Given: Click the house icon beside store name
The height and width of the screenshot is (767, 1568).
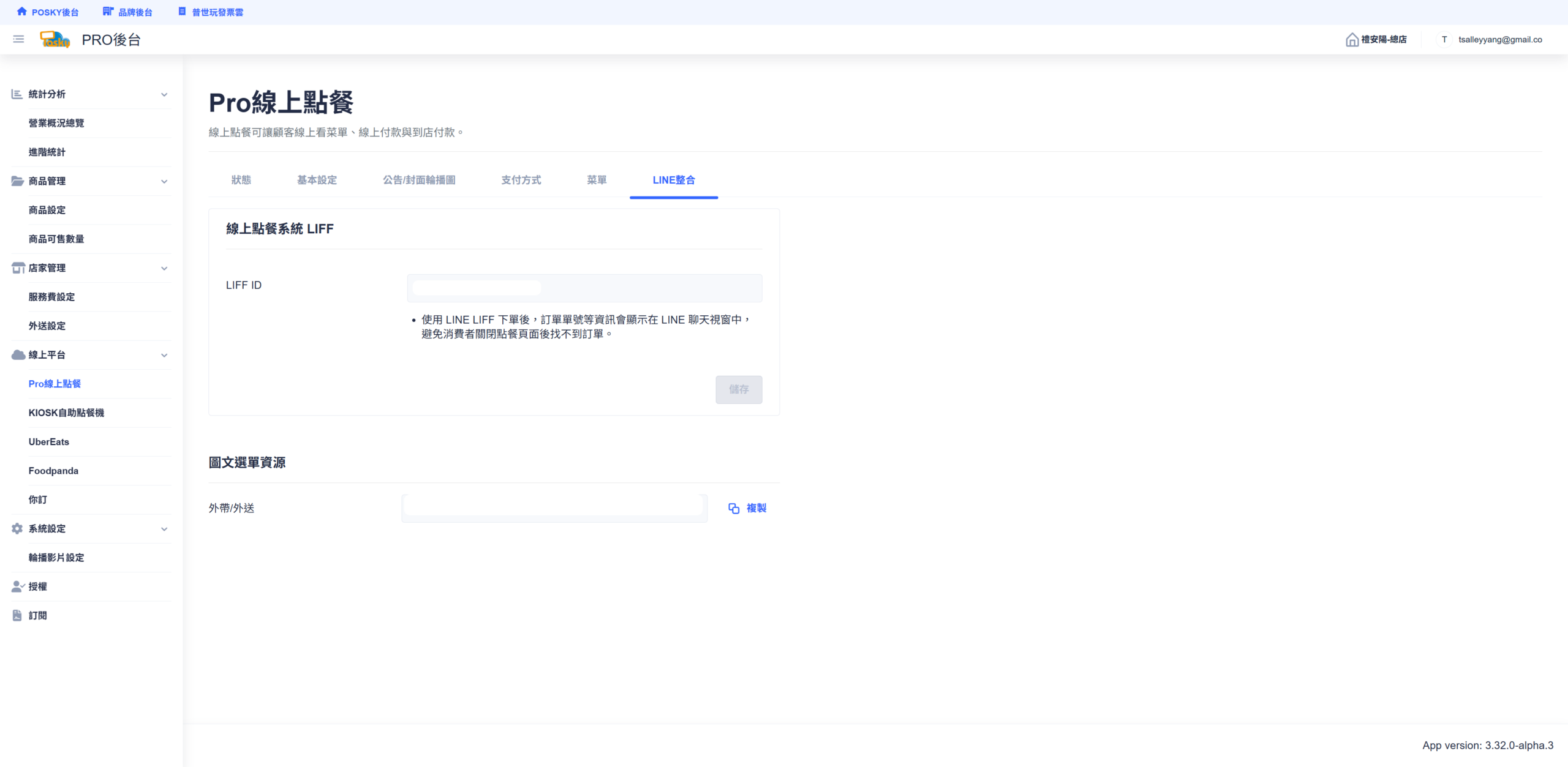Looking at the screenshot, I should coord(1352,40).
